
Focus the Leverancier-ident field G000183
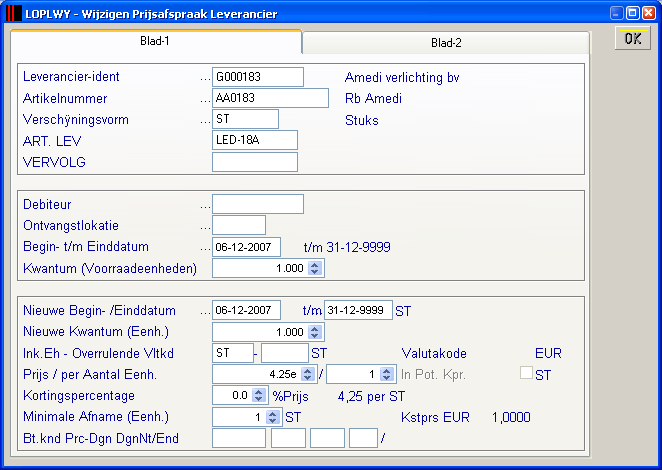[258, 77]
